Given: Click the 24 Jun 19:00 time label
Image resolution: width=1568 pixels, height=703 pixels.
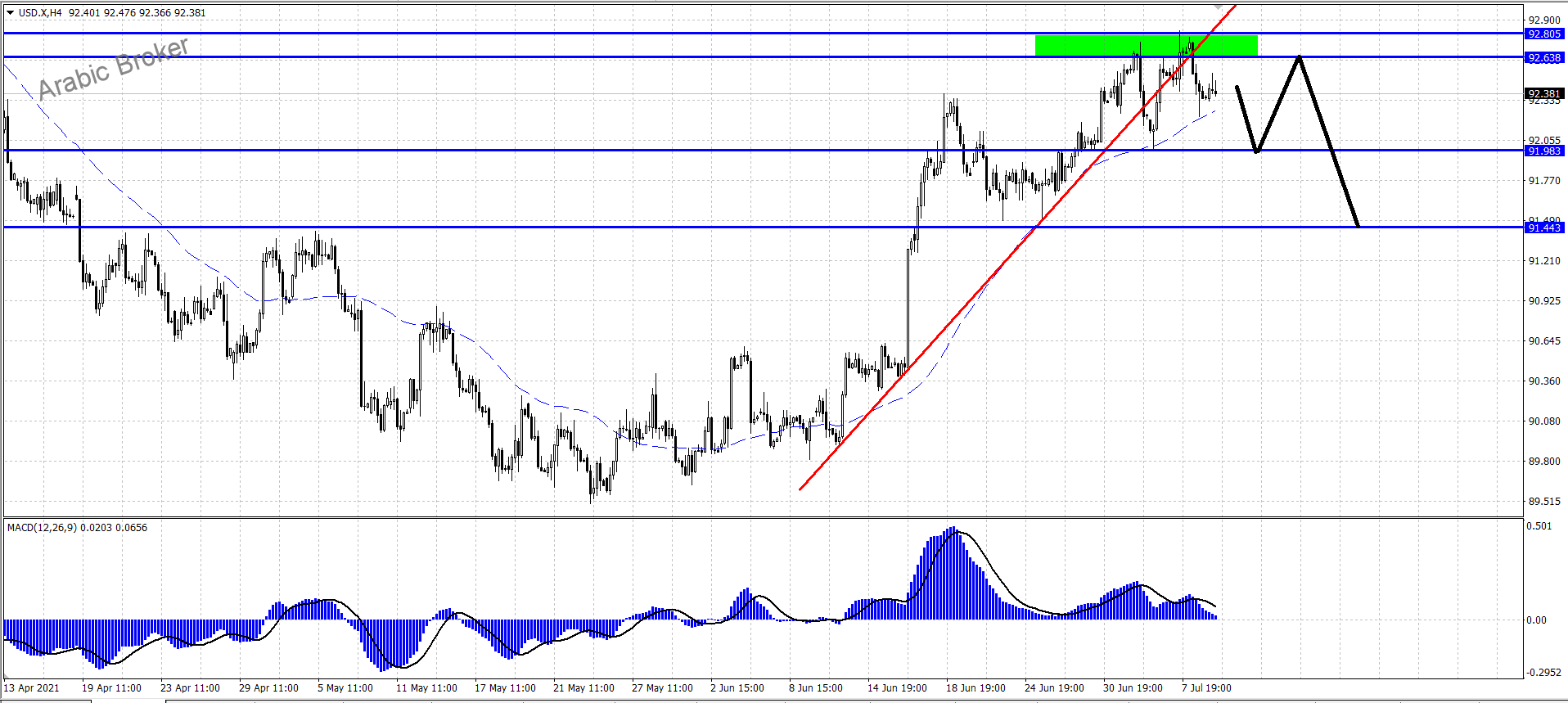Looking at the screenshot, I should pos(1054,688).
